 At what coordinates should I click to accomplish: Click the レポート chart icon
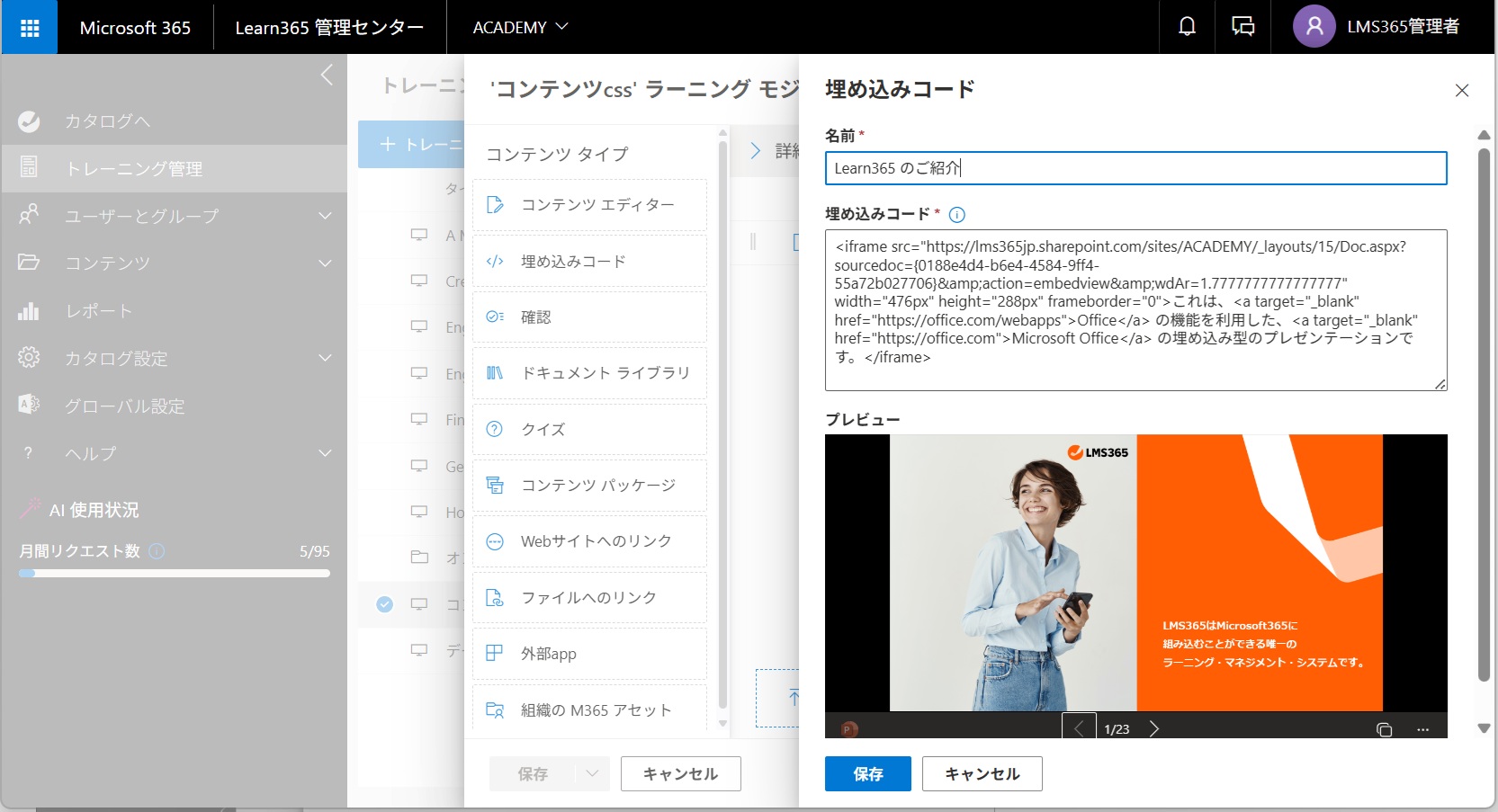click(29, 310)
